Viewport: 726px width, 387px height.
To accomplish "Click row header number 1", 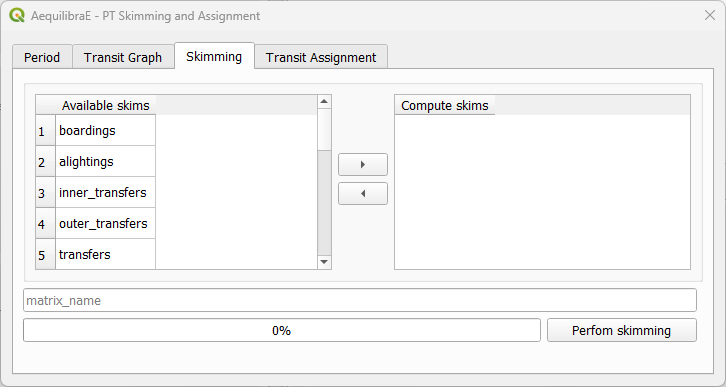I will [x=45, y=131].
